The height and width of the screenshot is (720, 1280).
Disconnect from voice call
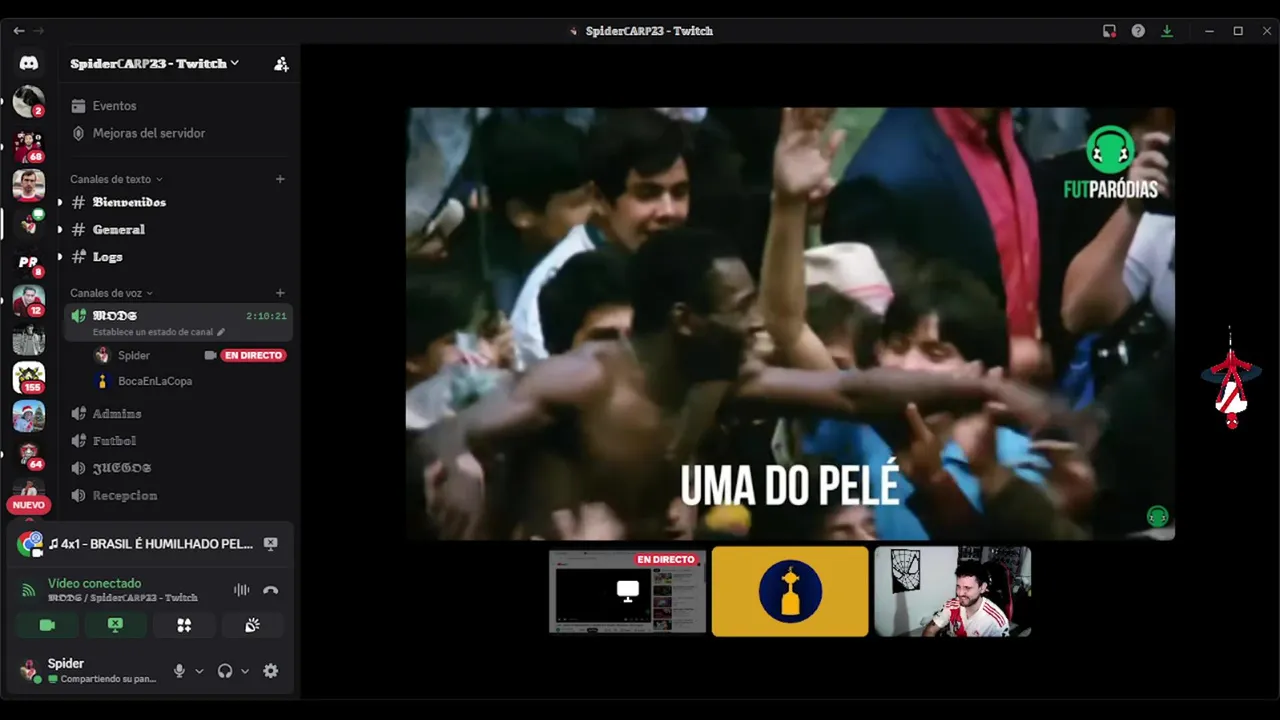point(270,590)
